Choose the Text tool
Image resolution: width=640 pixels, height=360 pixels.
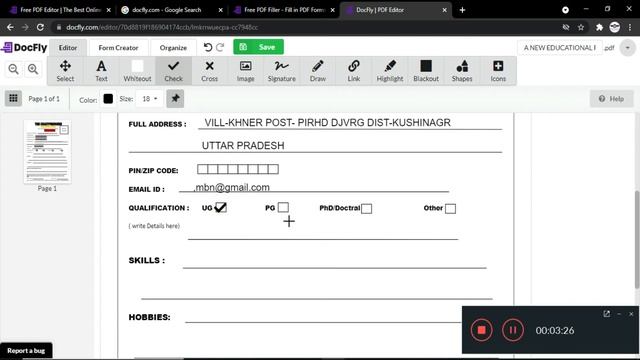(101, 71)
